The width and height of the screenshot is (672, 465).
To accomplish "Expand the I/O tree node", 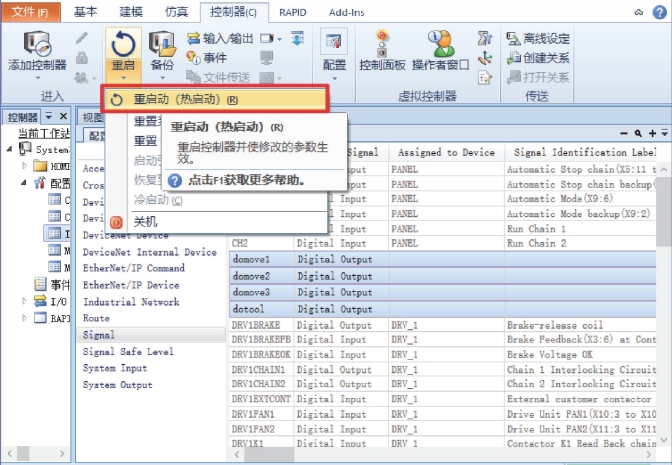I will [25, 301].
